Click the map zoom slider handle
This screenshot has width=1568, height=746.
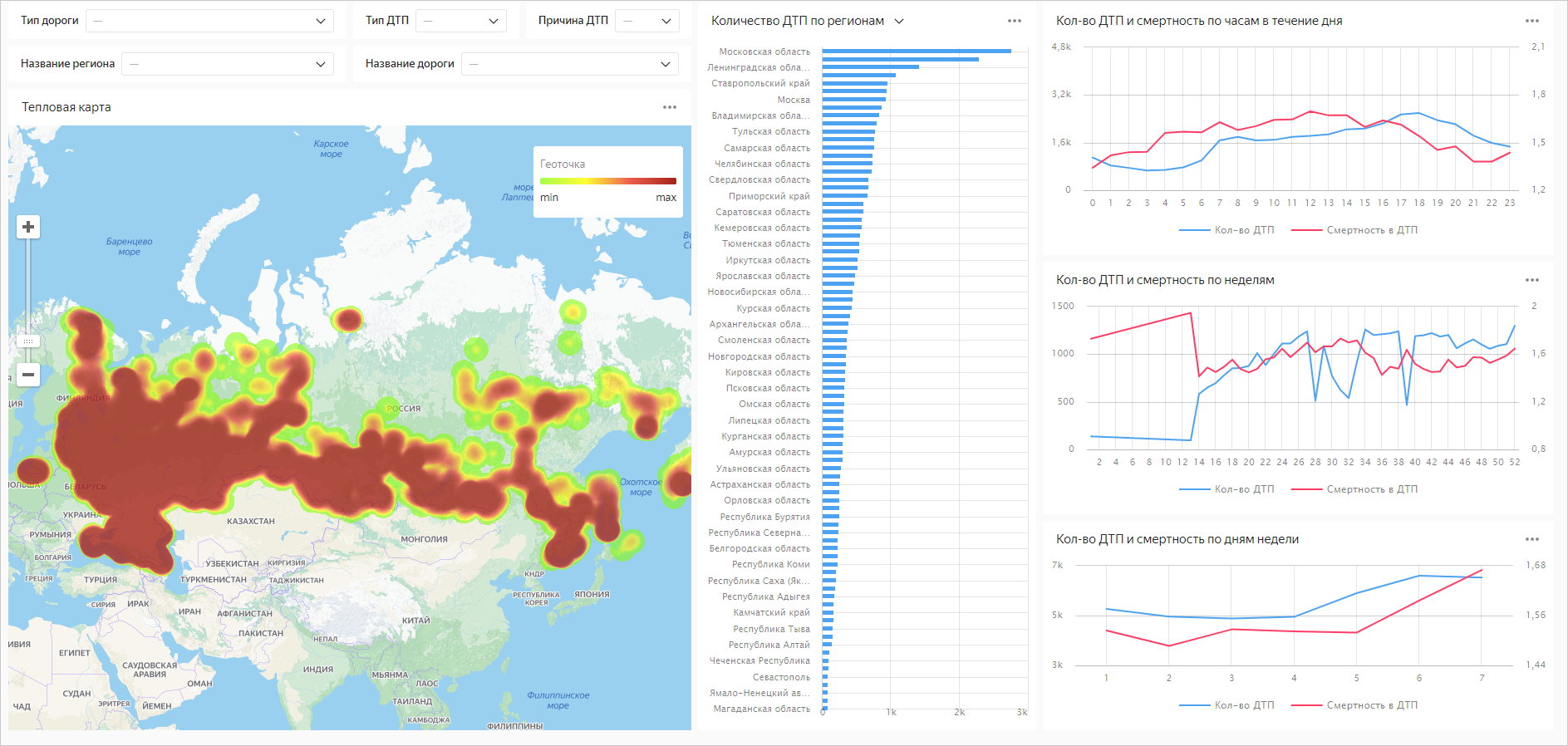28,341
